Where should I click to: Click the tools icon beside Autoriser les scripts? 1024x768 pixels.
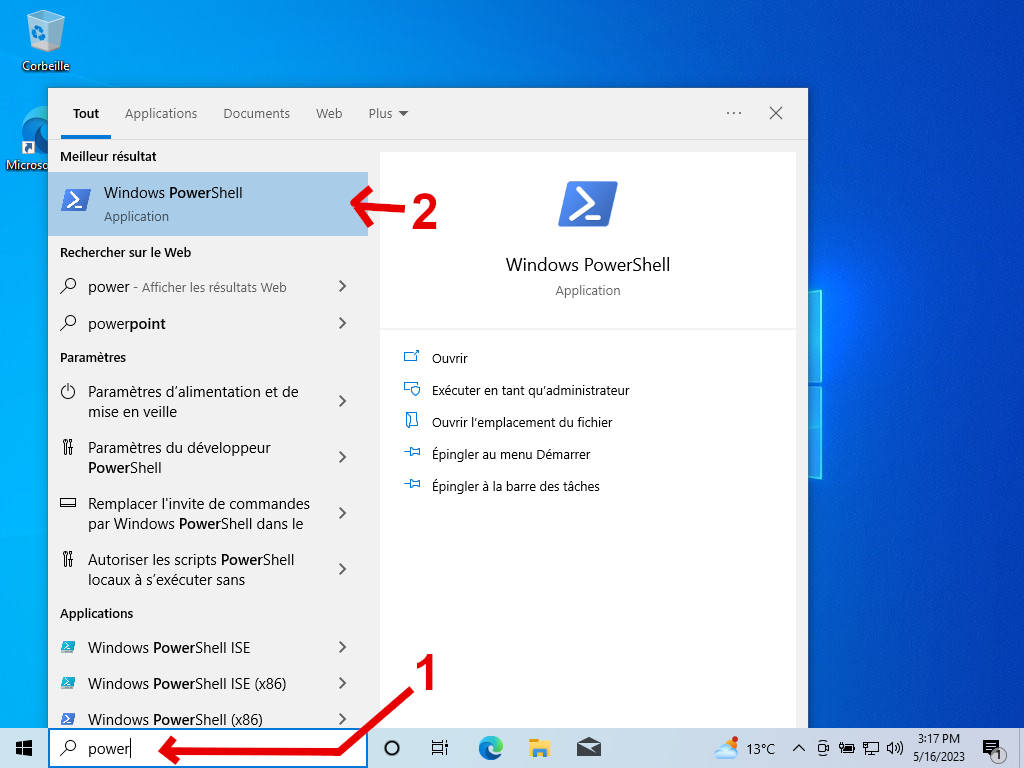(x=68, y=559)
